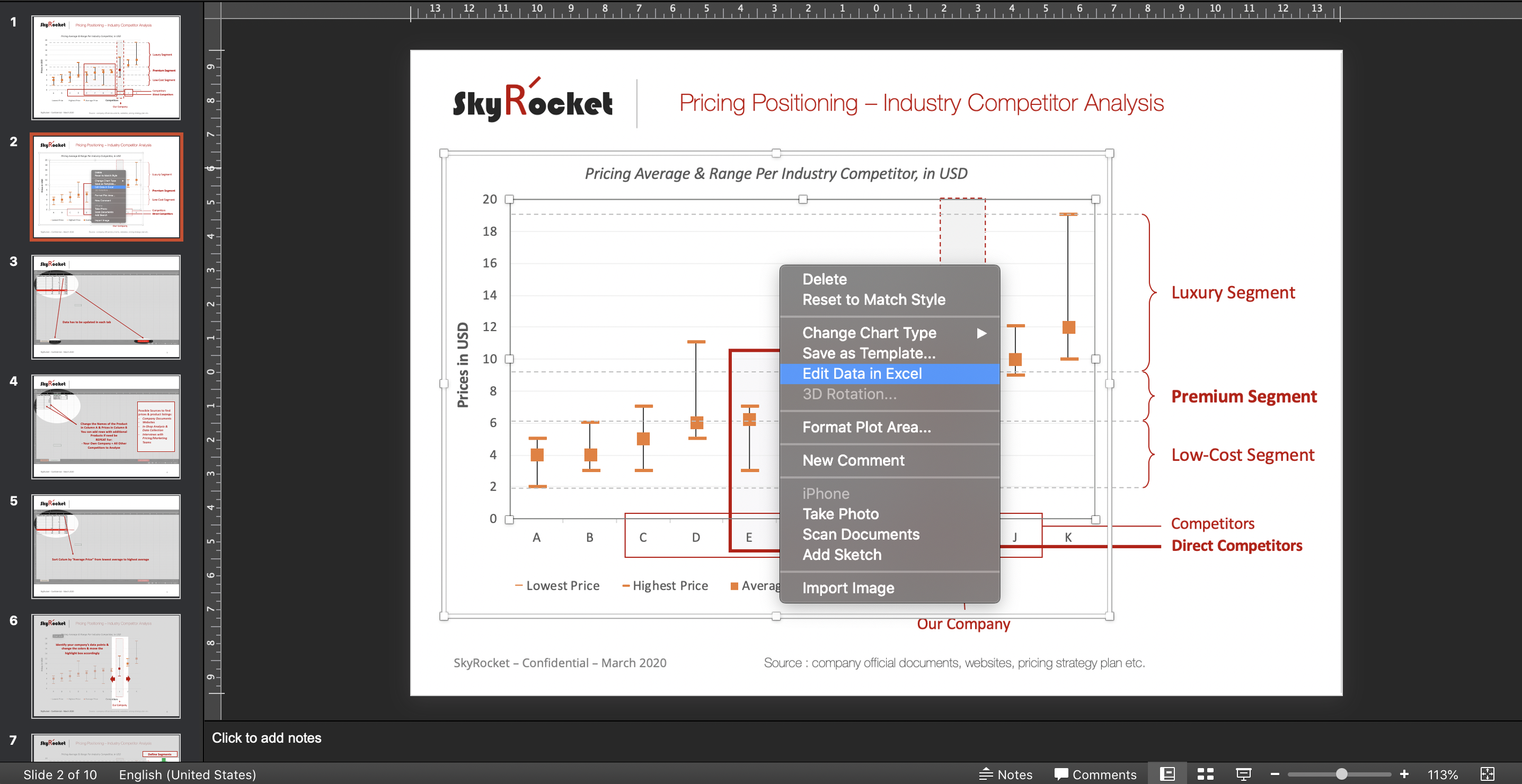This screenshot has width=1522, height=784.
Task: Click the 113% zoom level
Action: 1442,774
